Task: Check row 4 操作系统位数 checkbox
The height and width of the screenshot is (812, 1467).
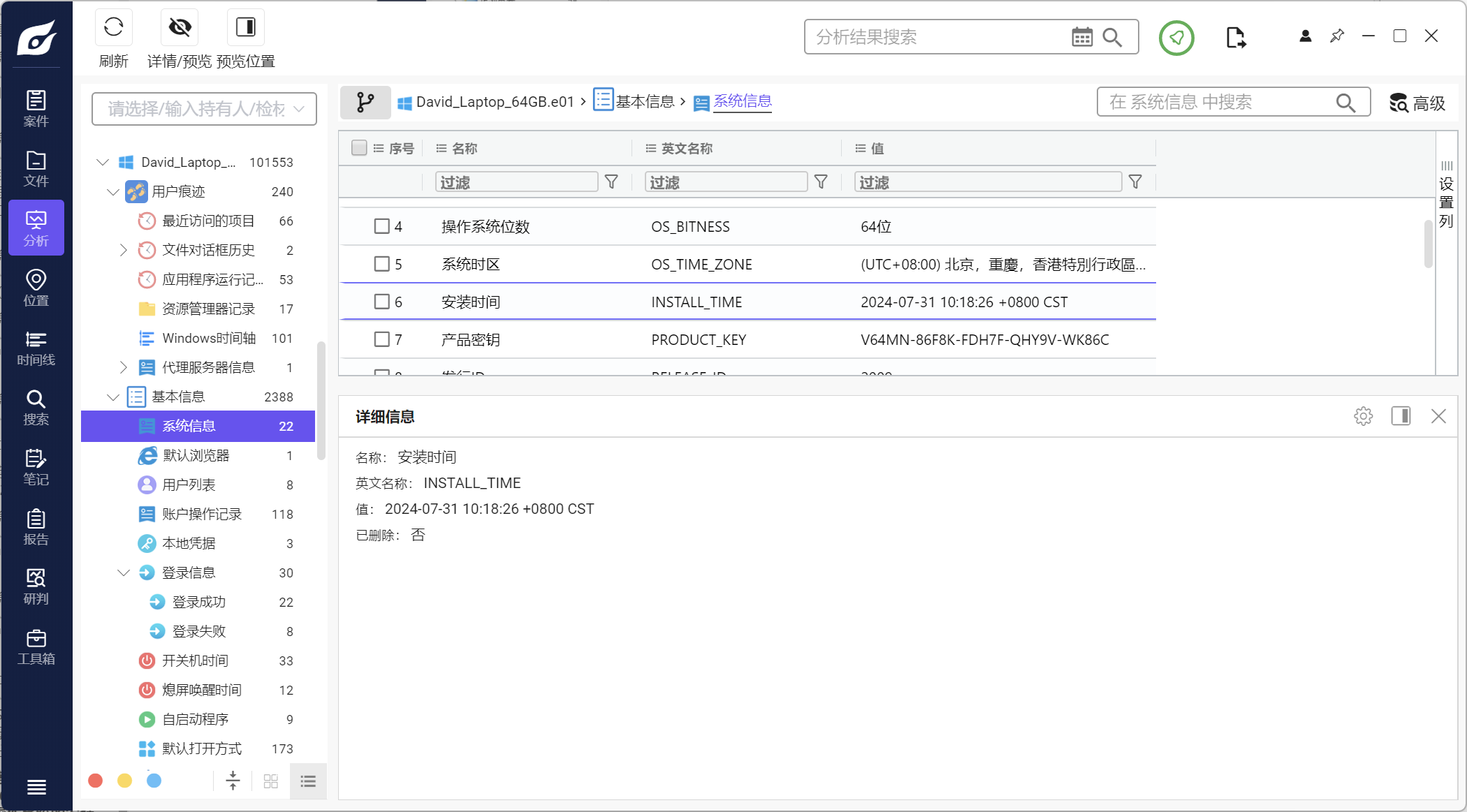Action: click(x=381, y=226)
